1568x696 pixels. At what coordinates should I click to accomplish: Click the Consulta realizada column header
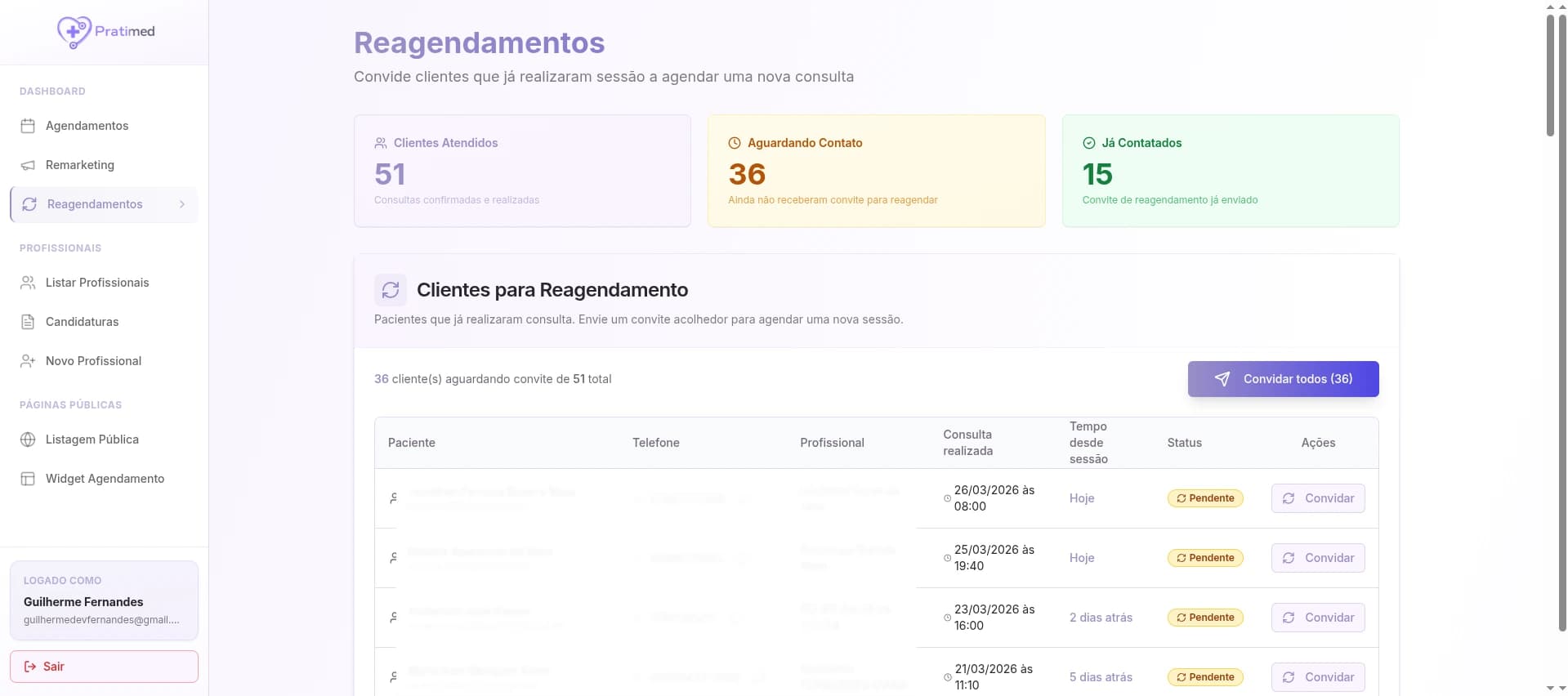[968, 443]
